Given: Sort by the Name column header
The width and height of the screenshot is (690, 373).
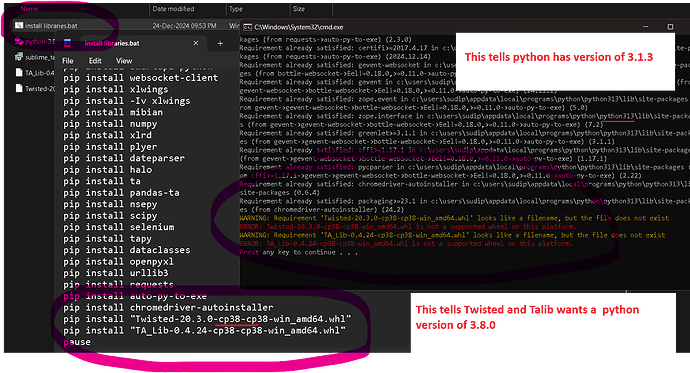Looking at the screenshot, I should [x=29, y=9].
